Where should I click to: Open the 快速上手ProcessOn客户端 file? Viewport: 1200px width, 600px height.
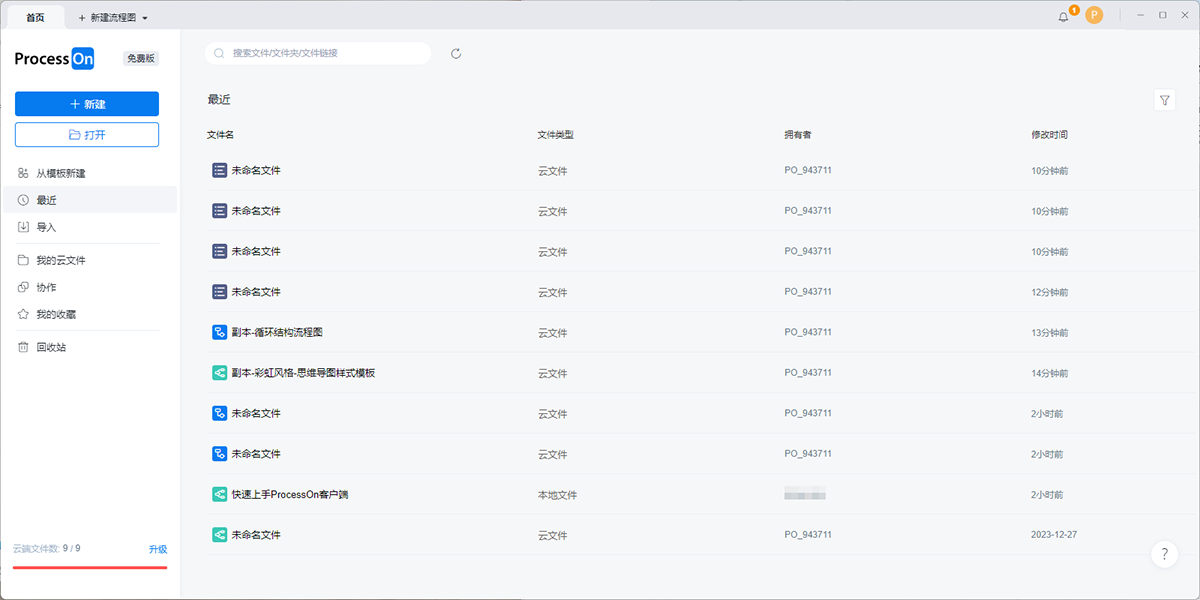pos(290,495)
